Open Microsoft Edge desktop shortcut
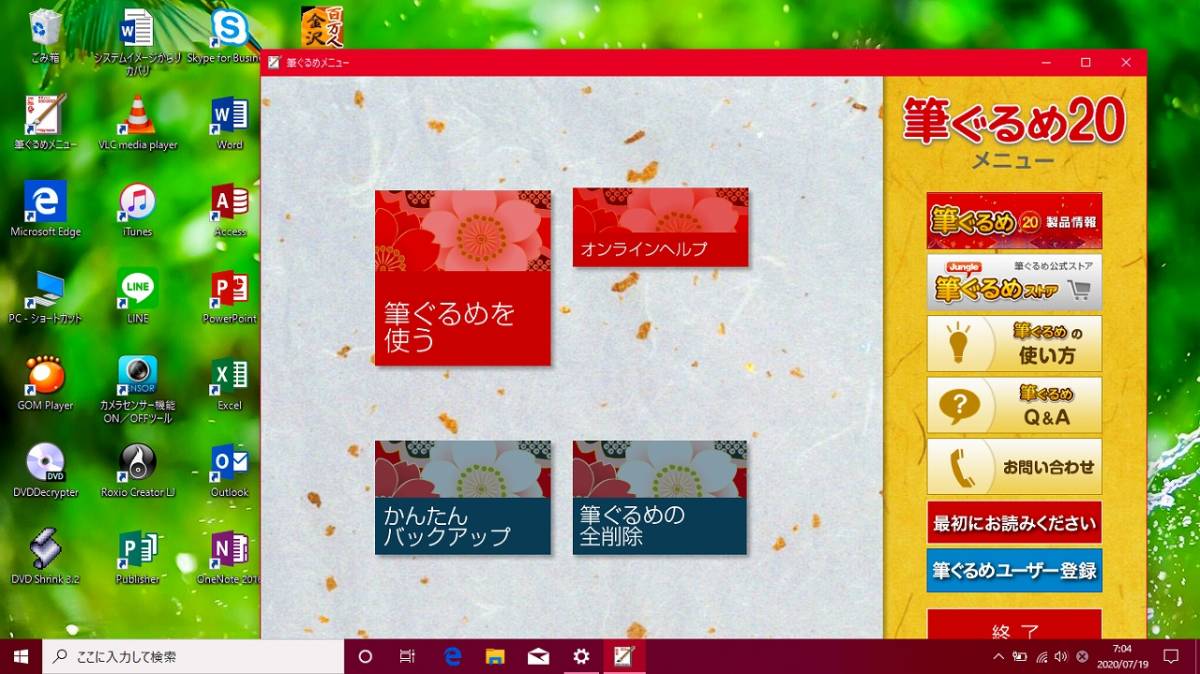1200x674 pixels. [x=45, y=209]
